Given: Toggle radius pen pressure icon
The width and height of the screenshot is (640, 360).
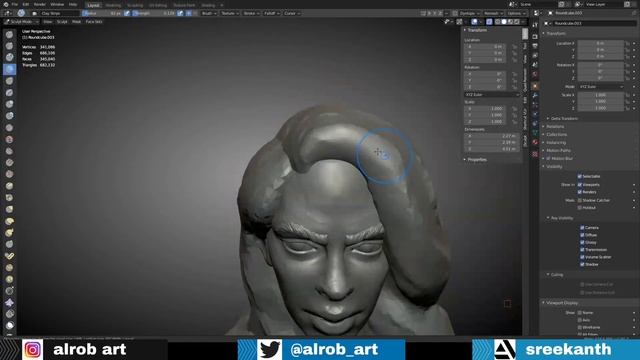Looking at the screenshot, I should [x=127, y=13].
